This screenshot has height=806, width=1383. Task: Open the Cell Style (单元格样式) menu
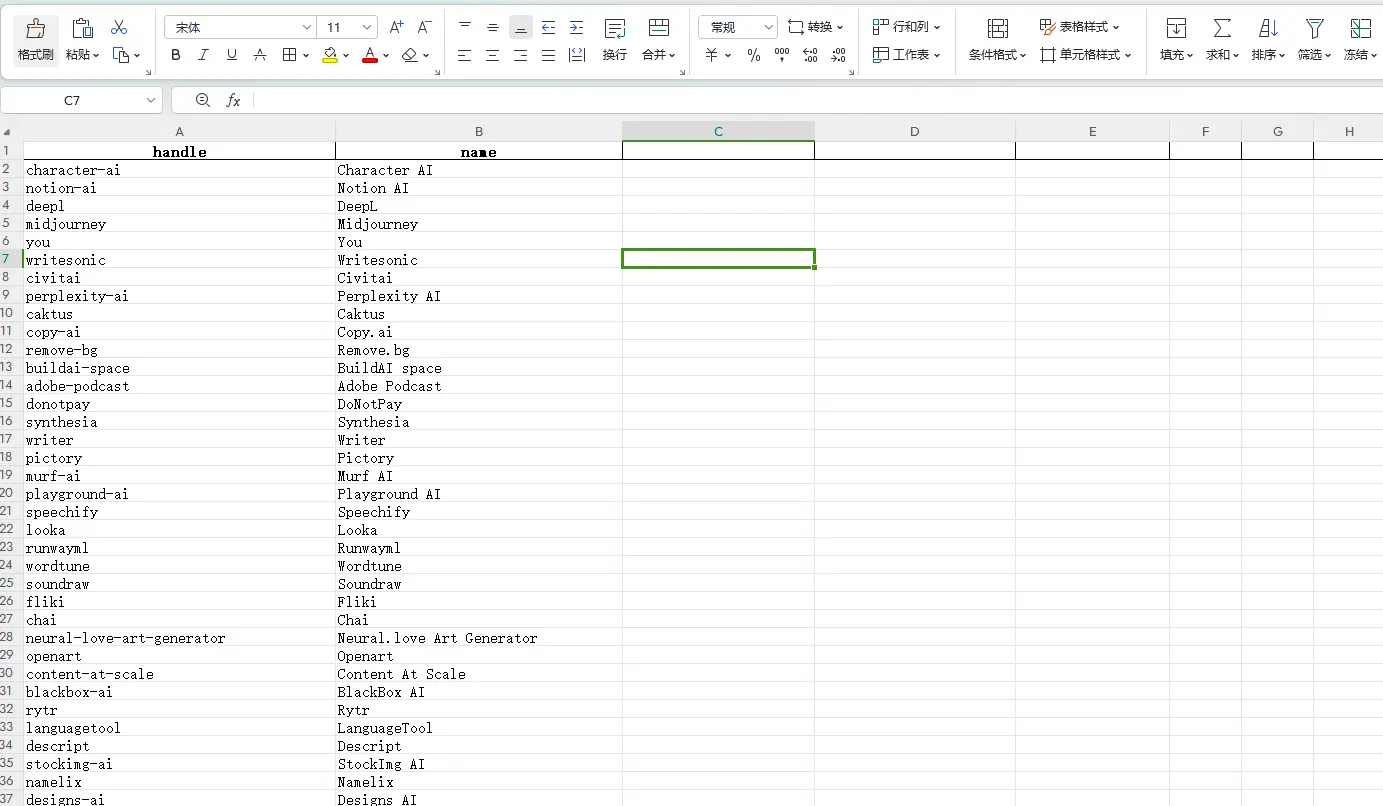pyautogui.click(x=1085, y=55)
